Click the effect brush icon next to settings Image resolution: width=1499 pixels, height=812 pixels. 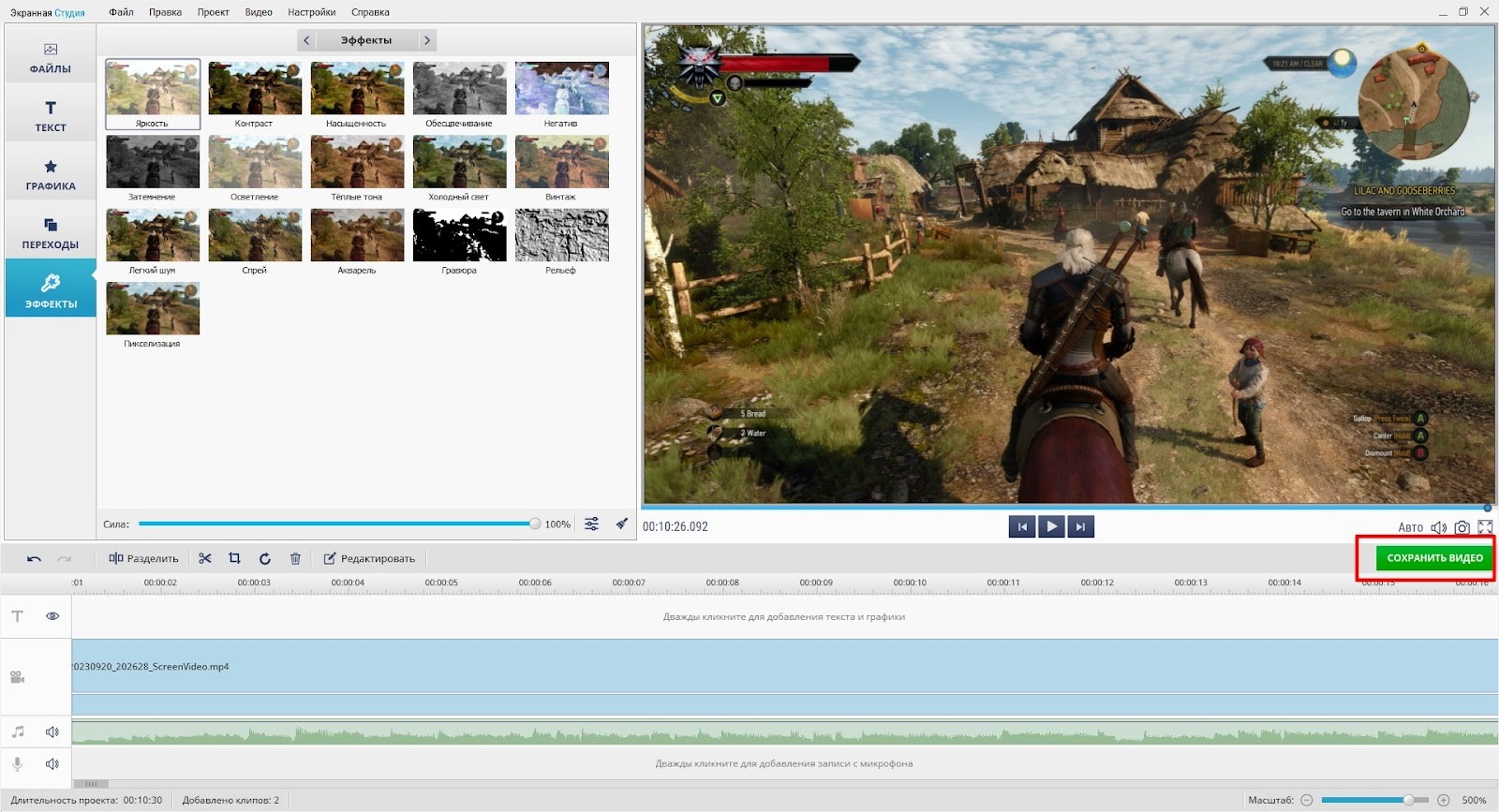[621, 524]
